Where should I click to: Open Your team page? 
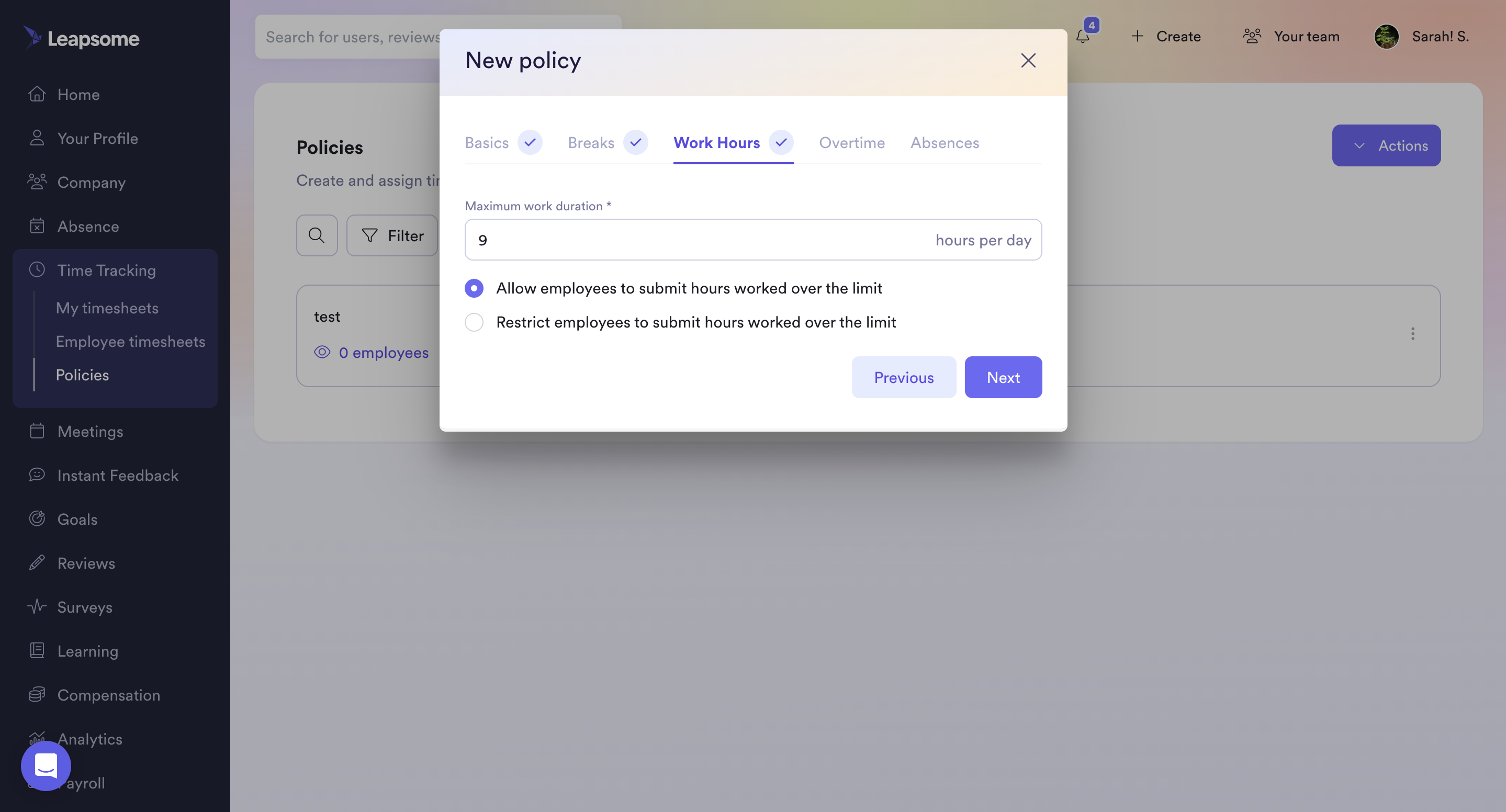tap(1290, 36)
